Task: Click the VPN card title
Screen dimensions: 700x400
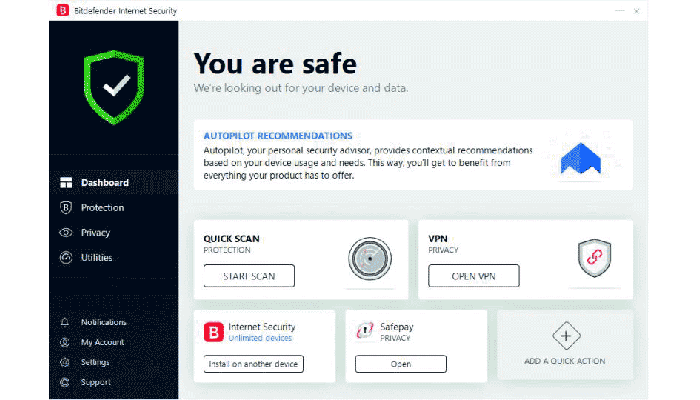Action: tap(438, 239)
